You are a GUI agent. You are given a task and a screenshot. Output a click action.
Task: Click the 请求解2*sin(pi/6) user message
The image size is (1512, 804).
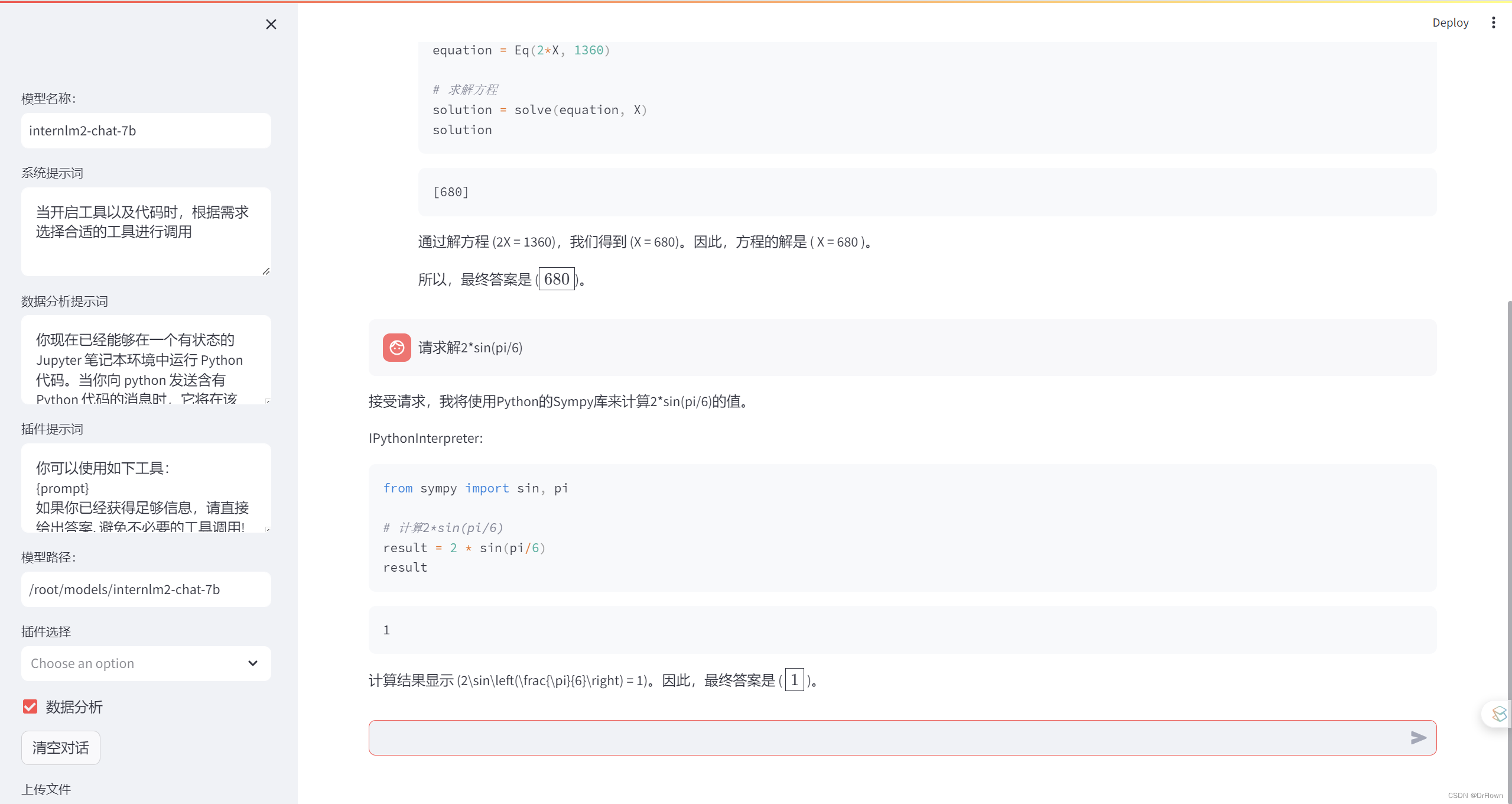[x=902, y=348]
